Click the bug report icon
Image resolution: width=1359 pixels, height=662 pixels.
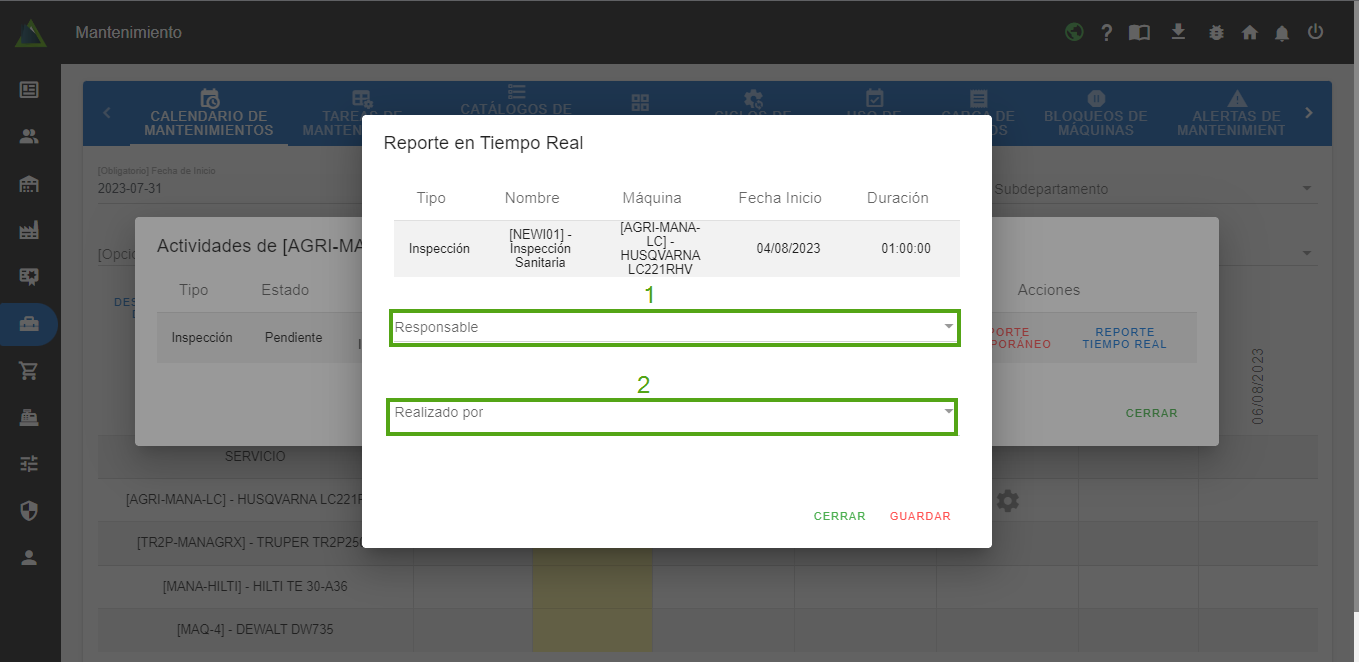[1216, 32]
